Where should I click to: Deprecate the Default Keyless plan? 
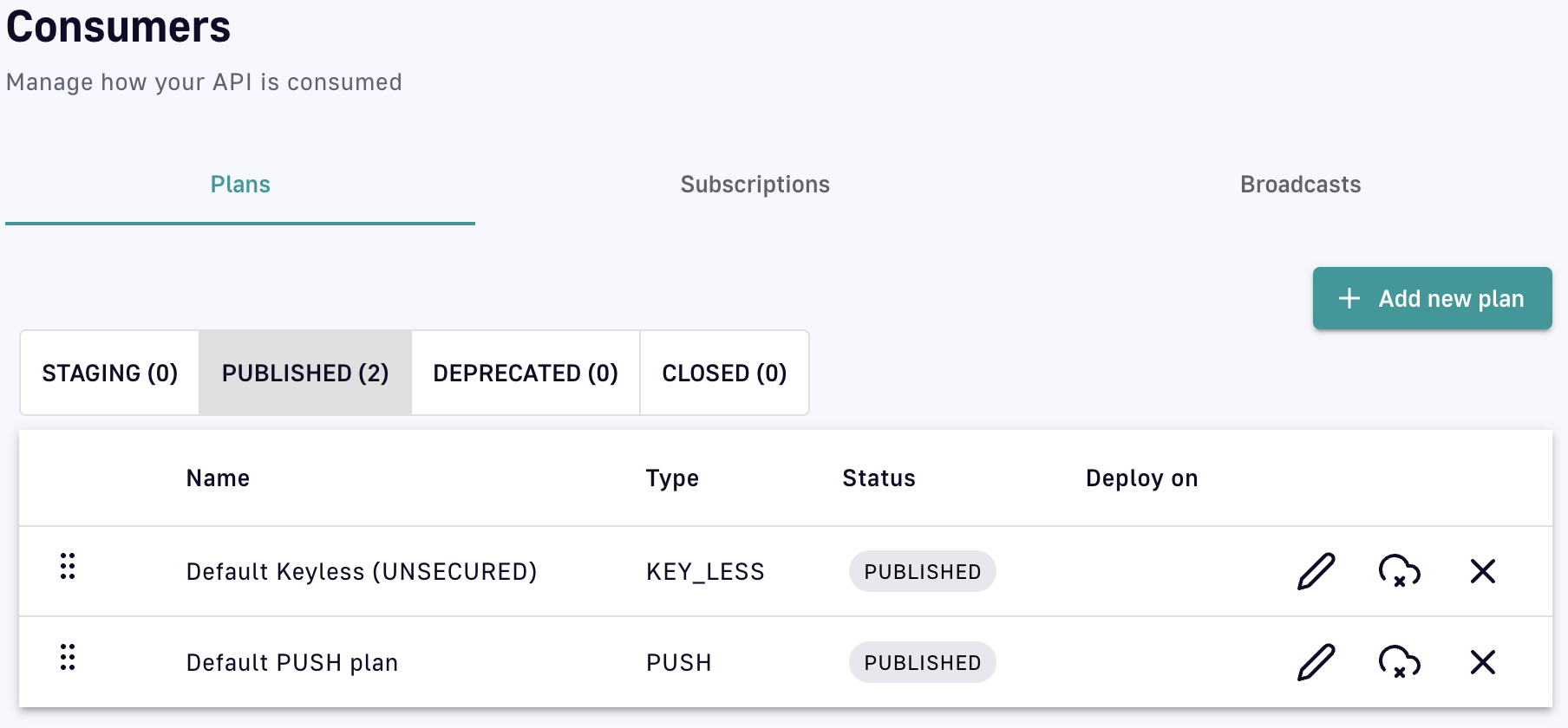pos(1399,571)
